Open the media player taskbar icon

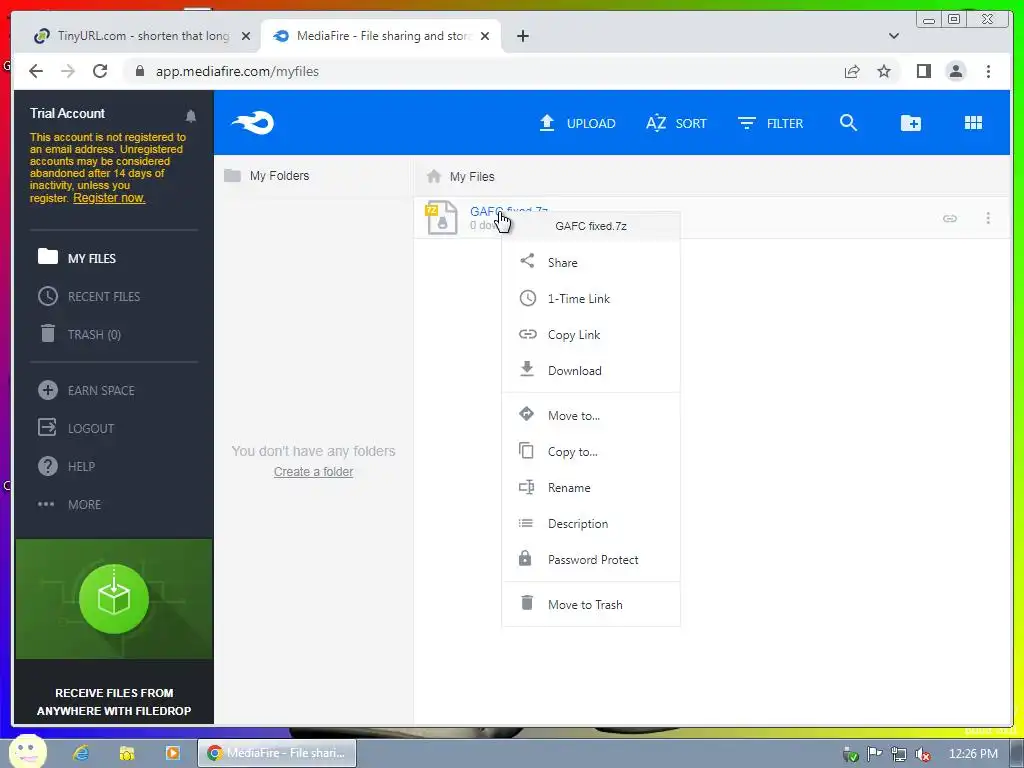point(173,753)
